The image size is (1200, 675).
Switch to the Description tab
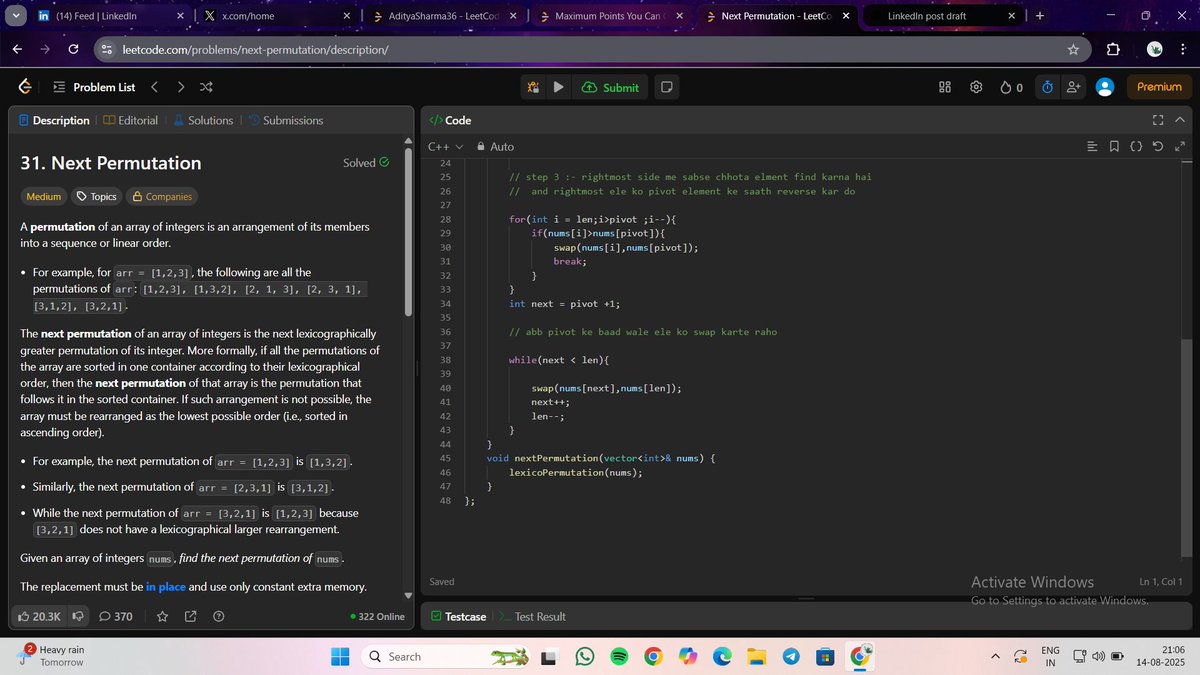tap(54, 120)
